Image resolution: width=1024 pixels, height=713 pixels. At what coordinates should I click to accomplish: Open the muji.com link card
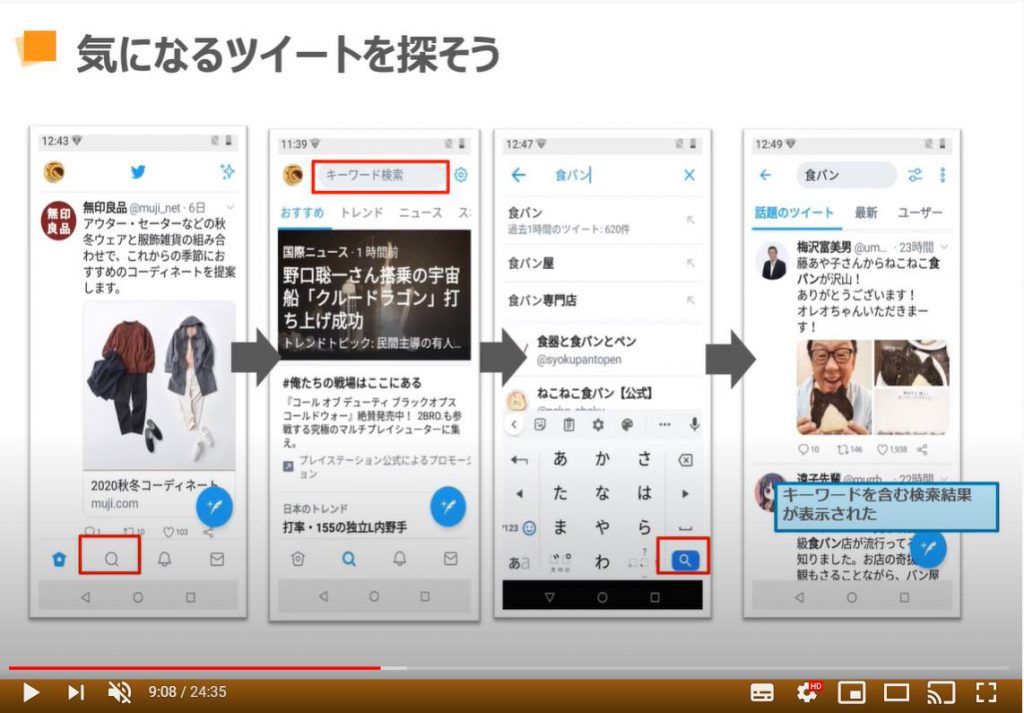coord(159,494)
